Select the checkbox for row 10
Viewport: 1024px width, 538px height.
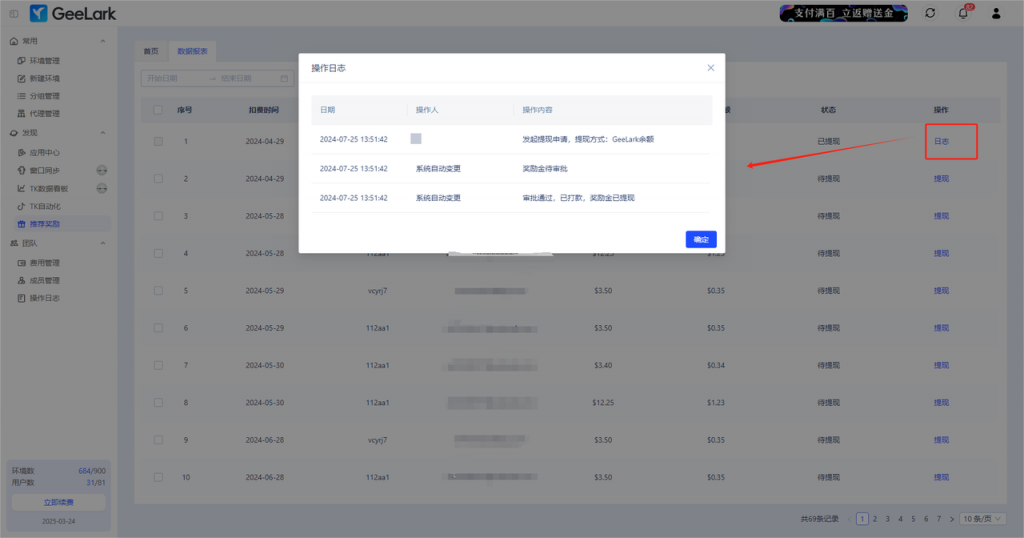coord(158,477)
